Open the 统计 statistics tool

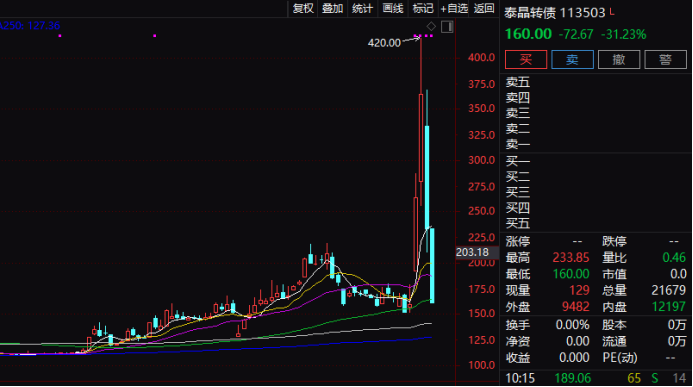362,8
